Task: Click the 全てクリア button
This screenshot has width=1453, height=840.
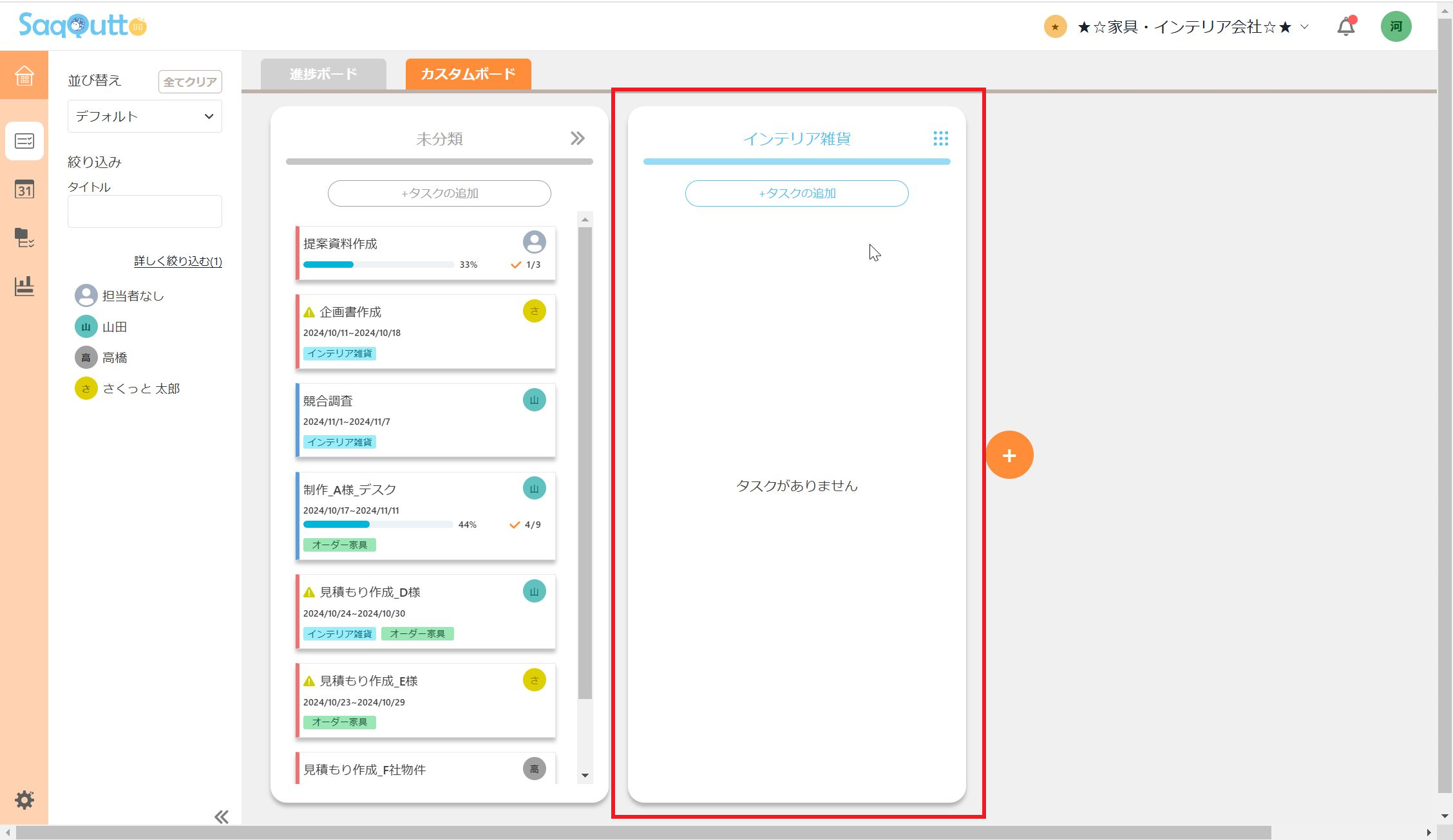Action: [x=190, y=82]
